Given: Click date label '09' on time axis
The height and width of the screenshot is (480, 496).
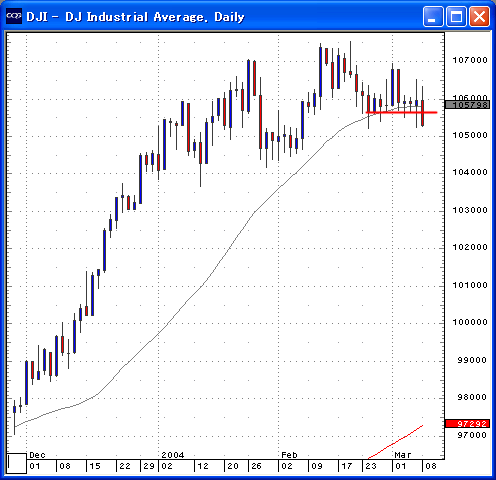Looking at the screenshot, I should (317, 466).
